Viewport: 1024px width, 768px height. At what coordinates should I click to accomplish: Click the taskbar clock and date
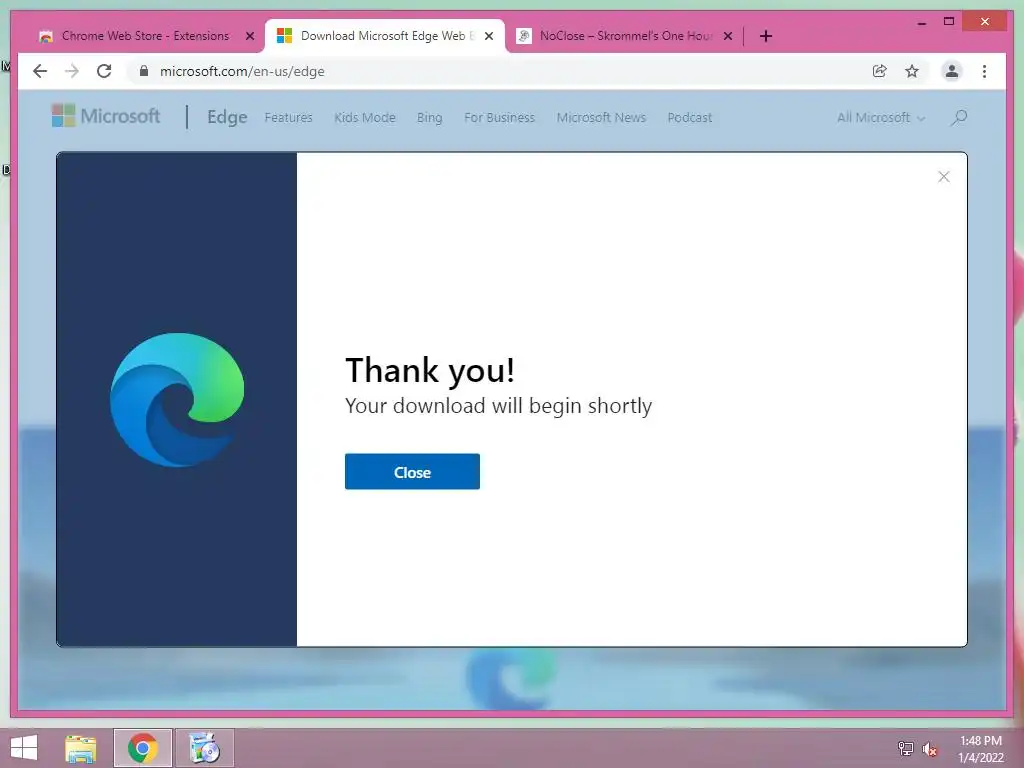(x=980, y=749)
